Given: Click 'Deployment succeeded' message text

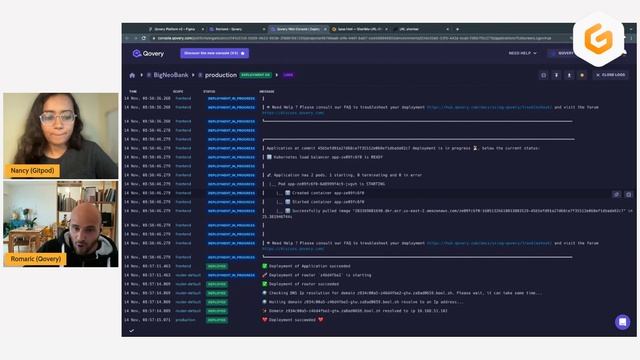Looking at the screenshot, I should tap(292, 320).
